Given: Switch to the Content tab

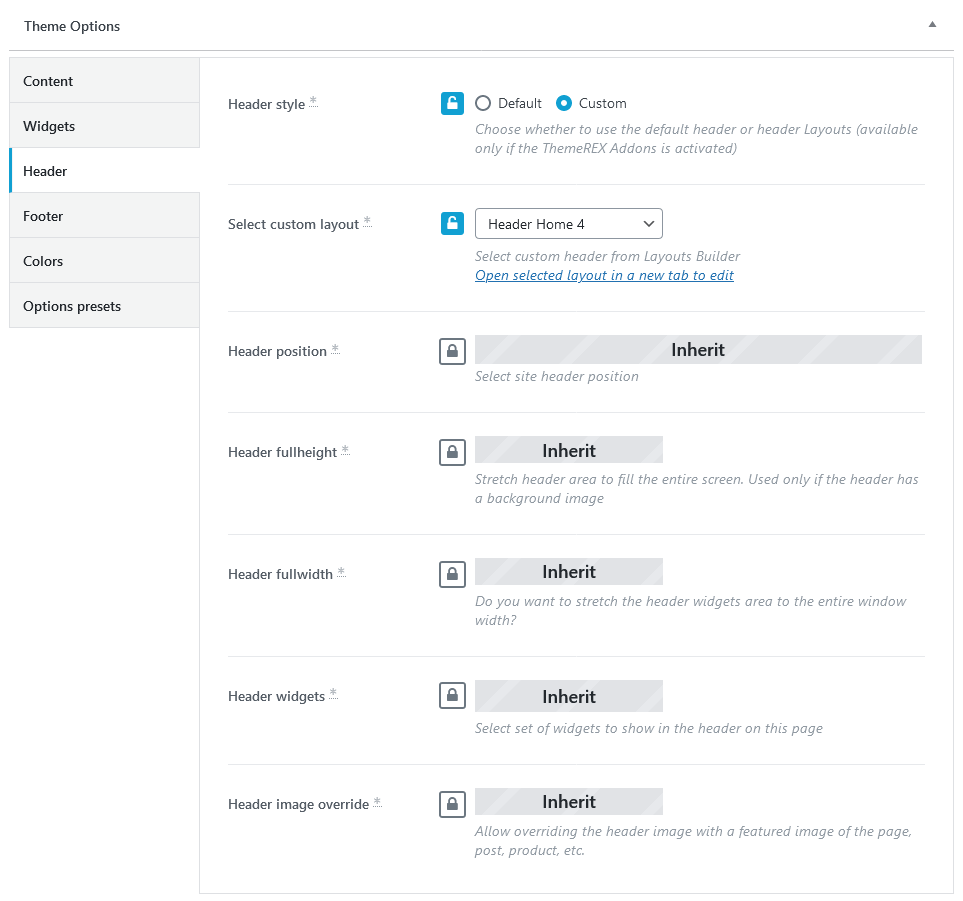Looking at the screenshot, I should coord(104,81).
